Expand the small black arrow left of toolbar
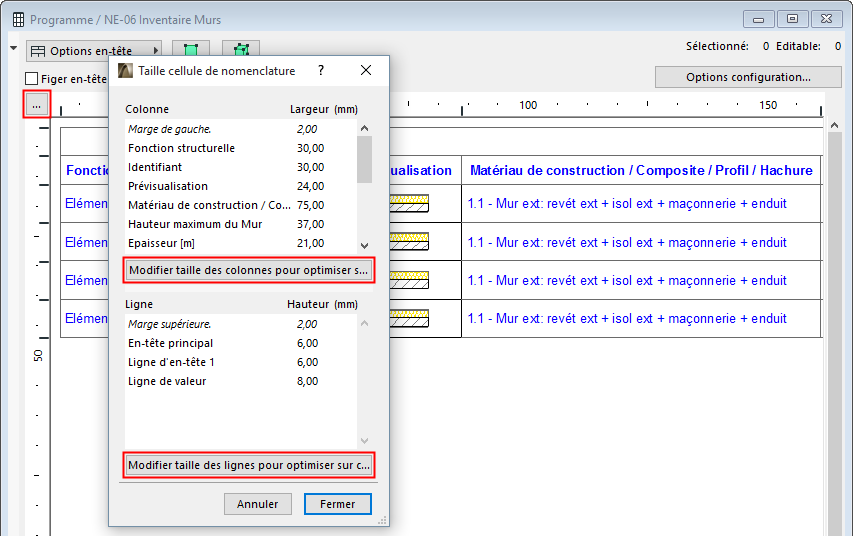 (14, 48)
